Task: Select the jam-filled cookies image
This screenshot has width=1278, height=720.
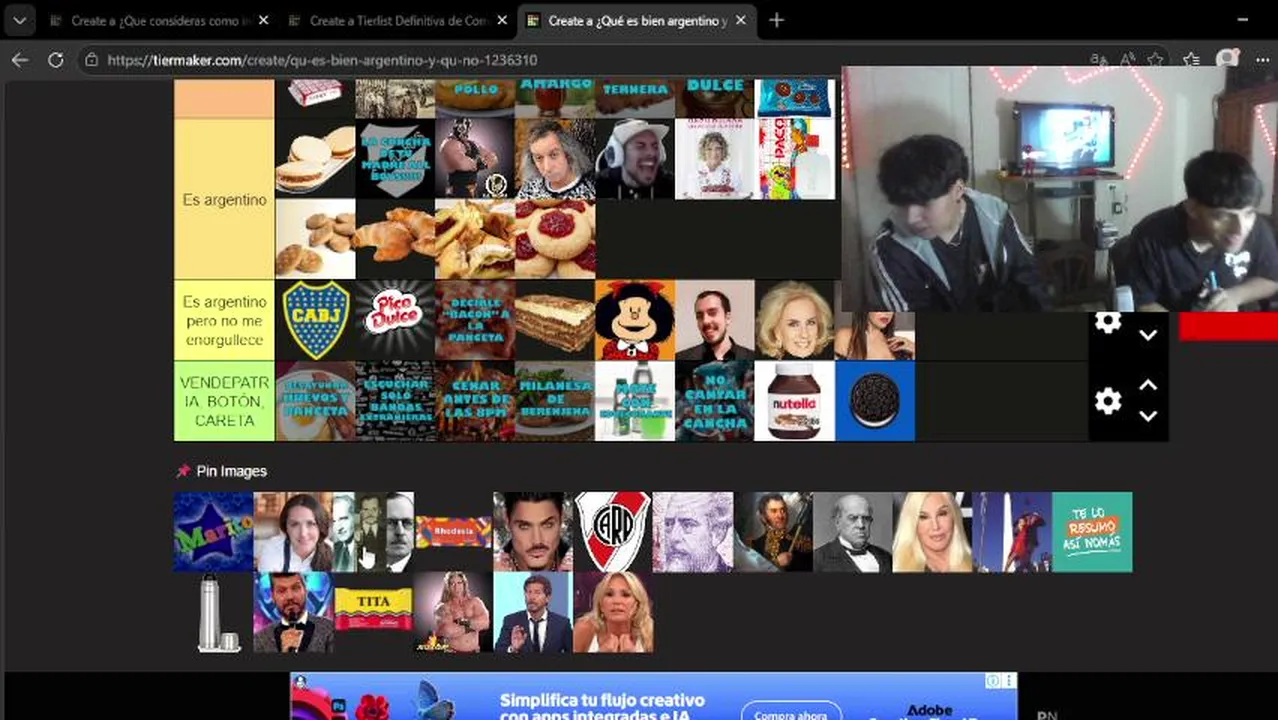Action: tap(555, 239)
